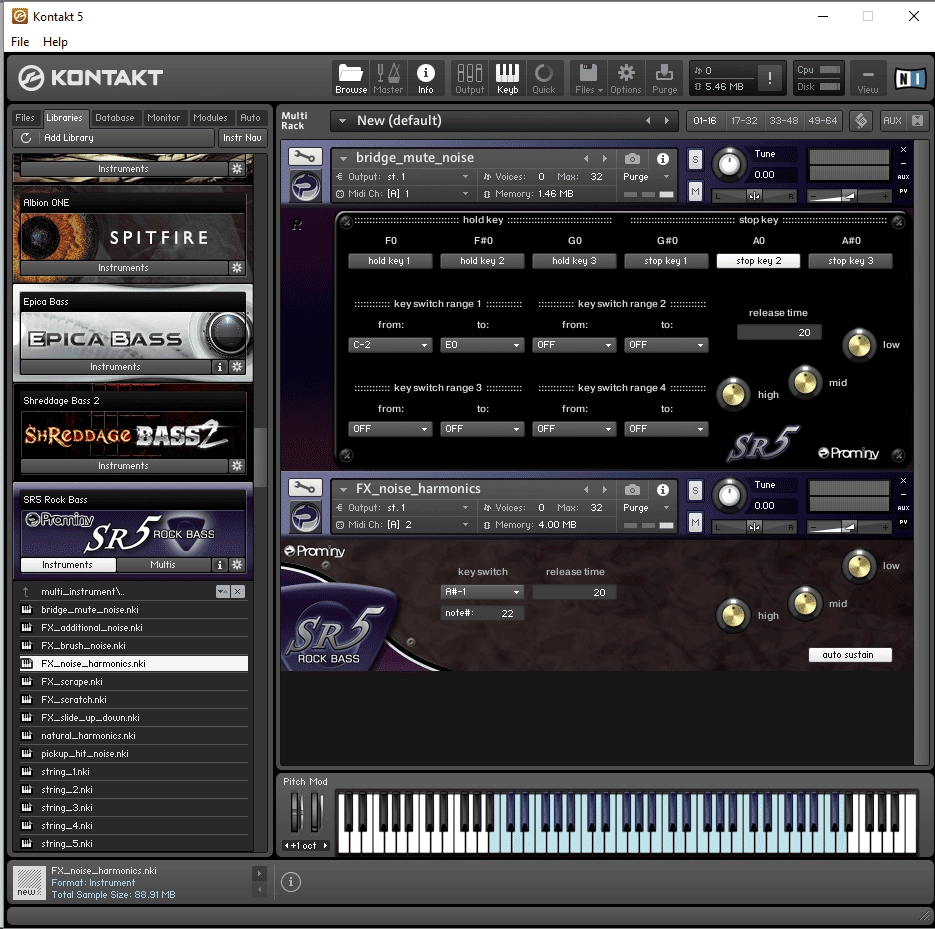This screenshot has width=935, height=929.
Task: Open key switch range 1 to dropdown E0
Action: (482, 345)
